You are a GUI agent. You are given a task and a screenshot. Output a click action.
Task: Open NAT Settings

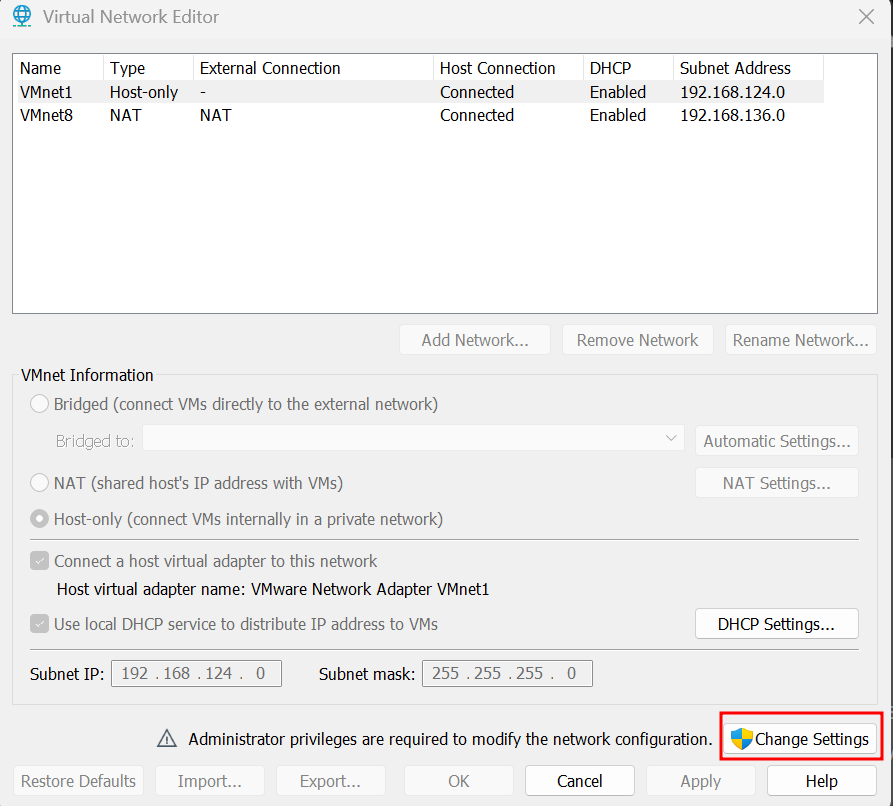[x=776, y=483]
